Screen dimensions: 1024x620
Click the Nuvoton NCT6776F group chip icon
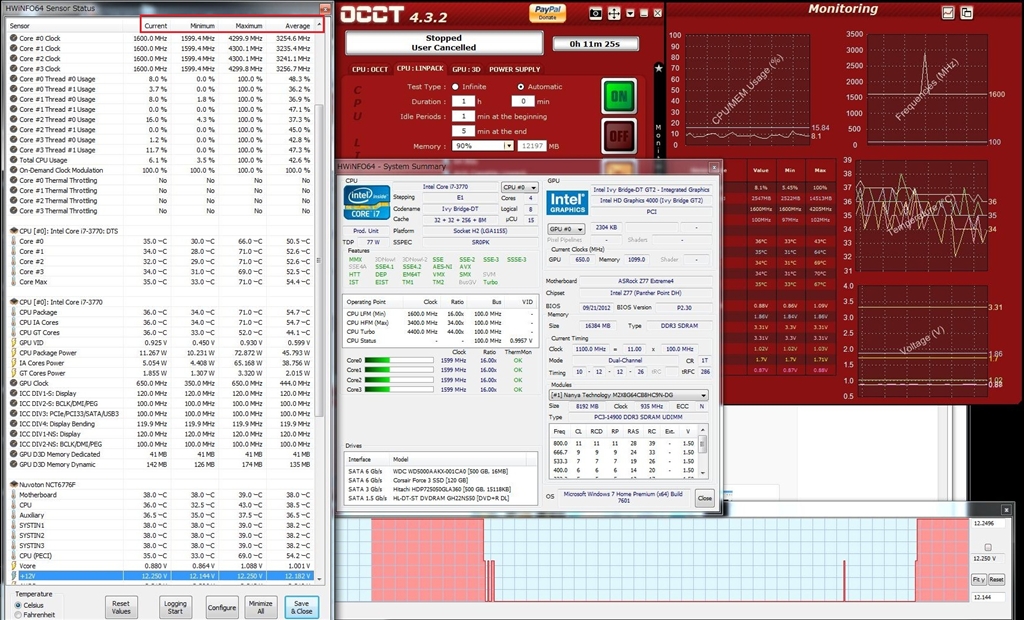tap(14, 485)
